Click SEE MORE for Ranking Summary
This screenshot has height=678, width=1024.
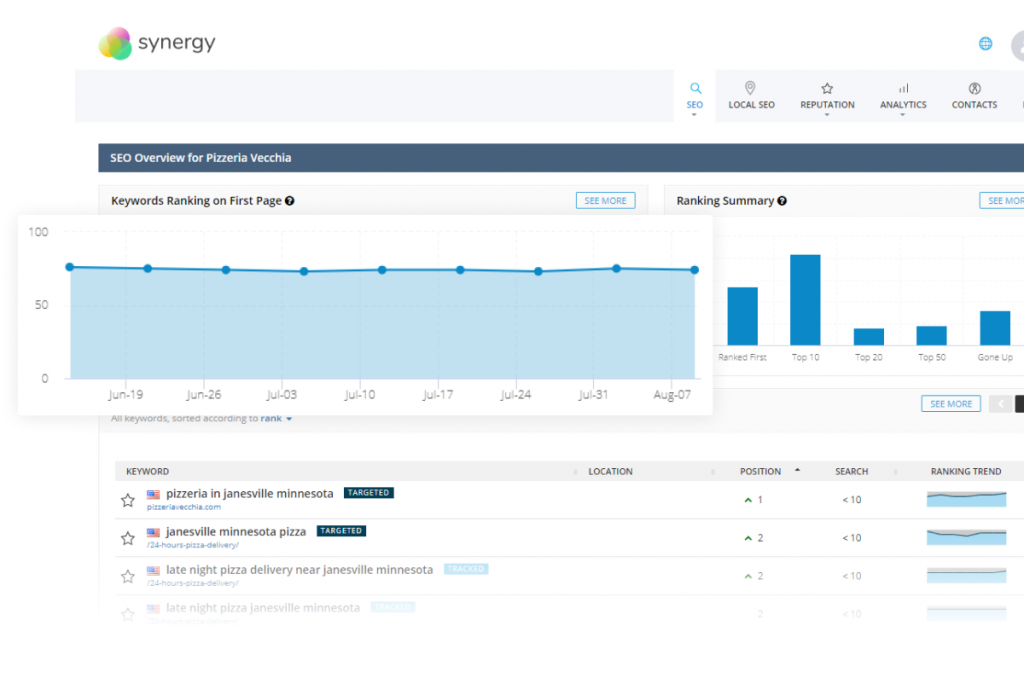(x=1002, y=201)
